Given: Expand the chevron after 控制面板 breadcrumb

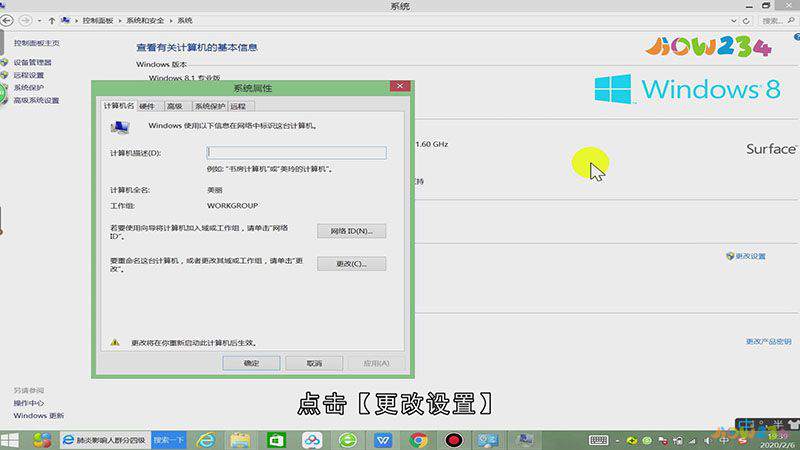Looking at the screenshot, I should coord(120,21).
